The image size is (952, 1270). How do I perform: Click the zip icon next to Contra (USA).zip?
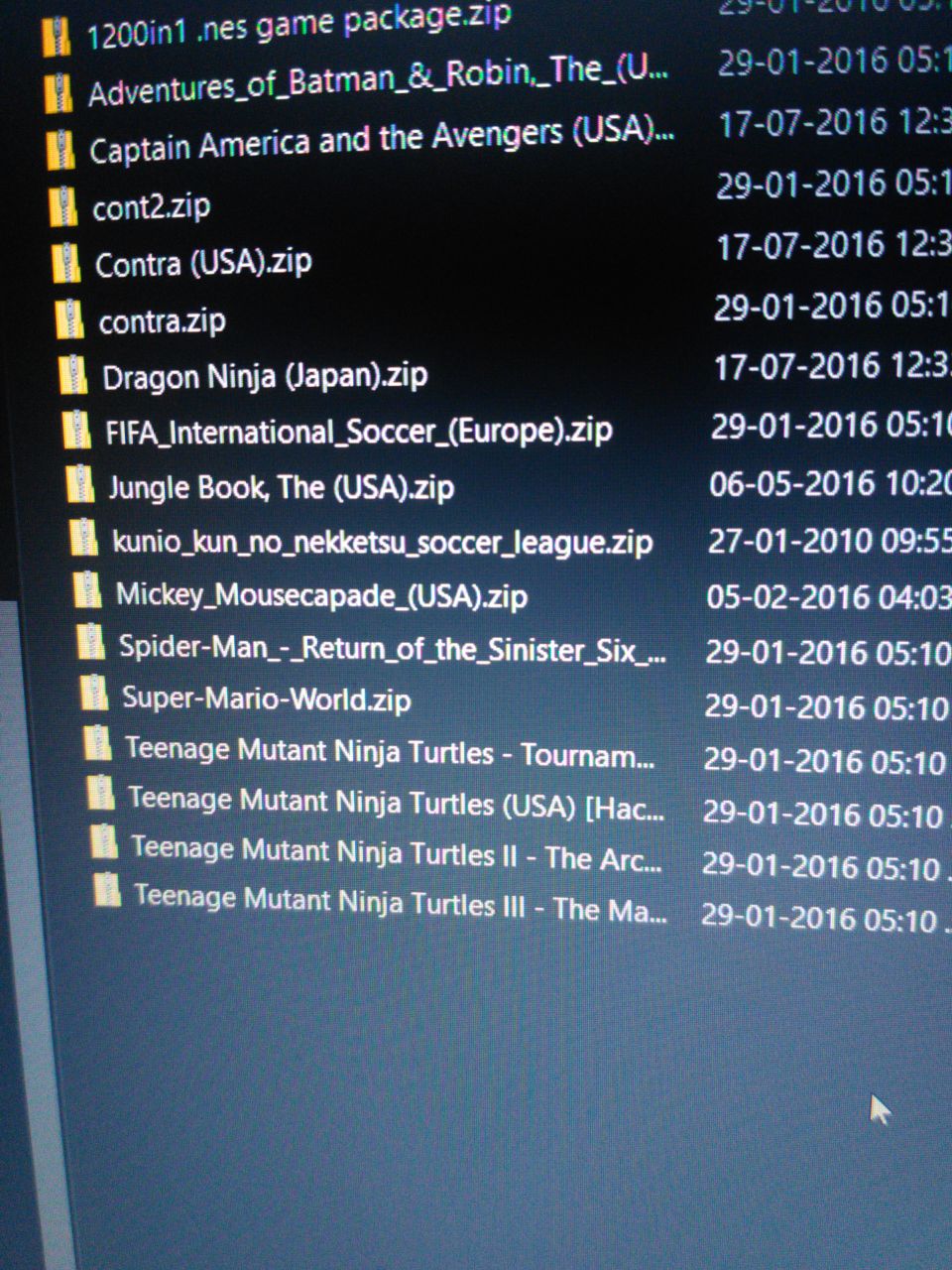pos(66,264)
